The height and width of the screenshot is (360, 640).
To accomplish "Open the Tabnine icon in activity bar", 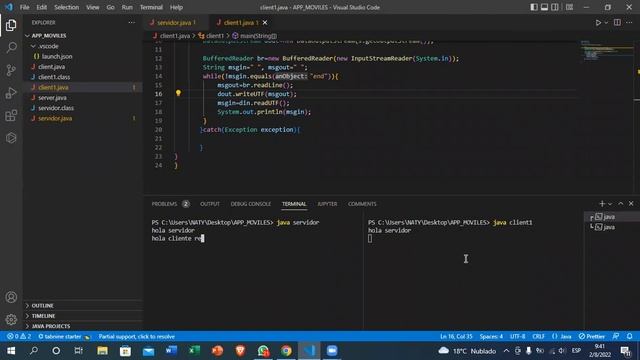I will (x=11, y=138).
